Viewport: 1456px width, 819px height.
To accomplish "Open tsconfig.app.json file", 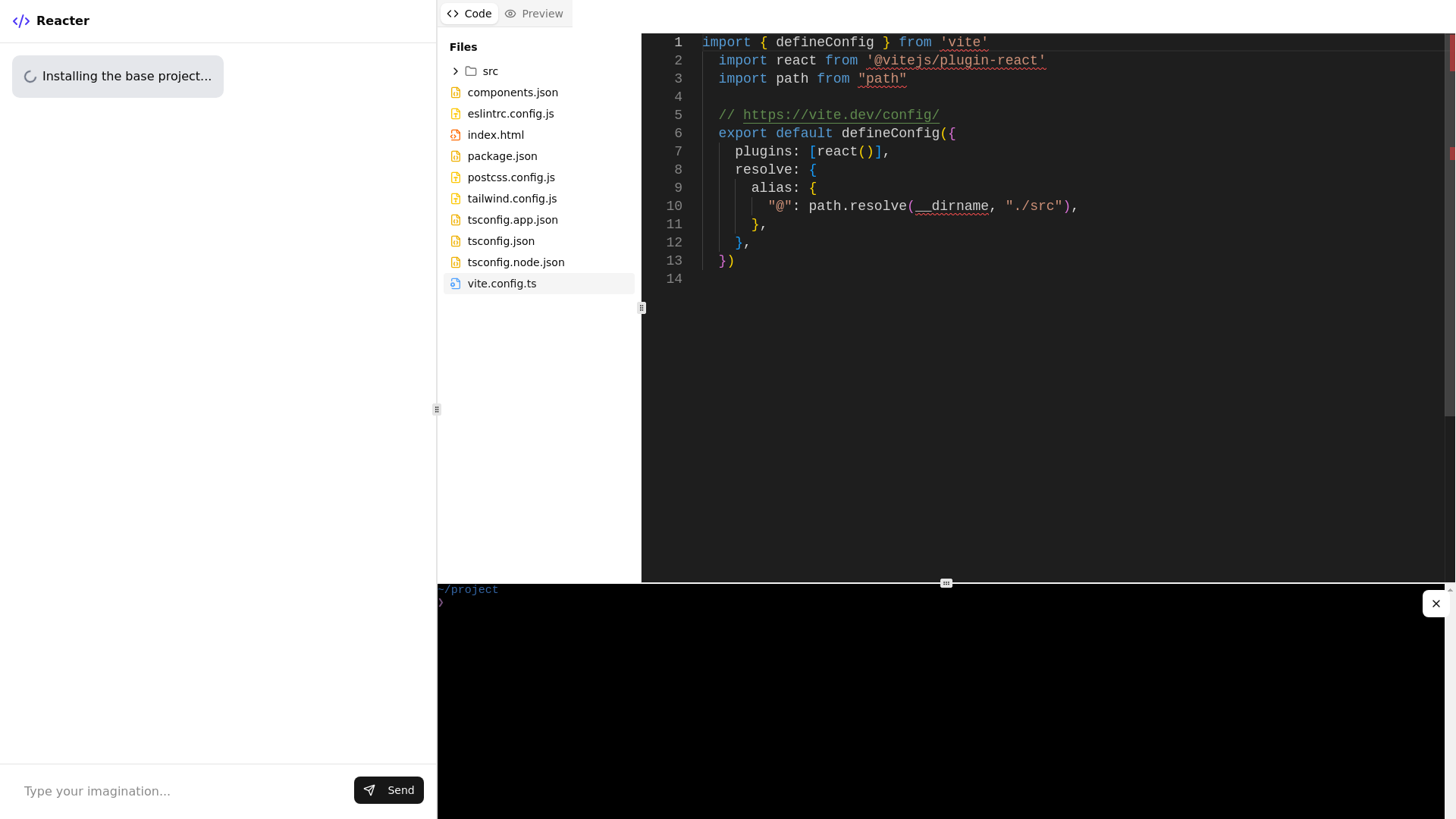I will pyautogui.click(x=539, y=220).
